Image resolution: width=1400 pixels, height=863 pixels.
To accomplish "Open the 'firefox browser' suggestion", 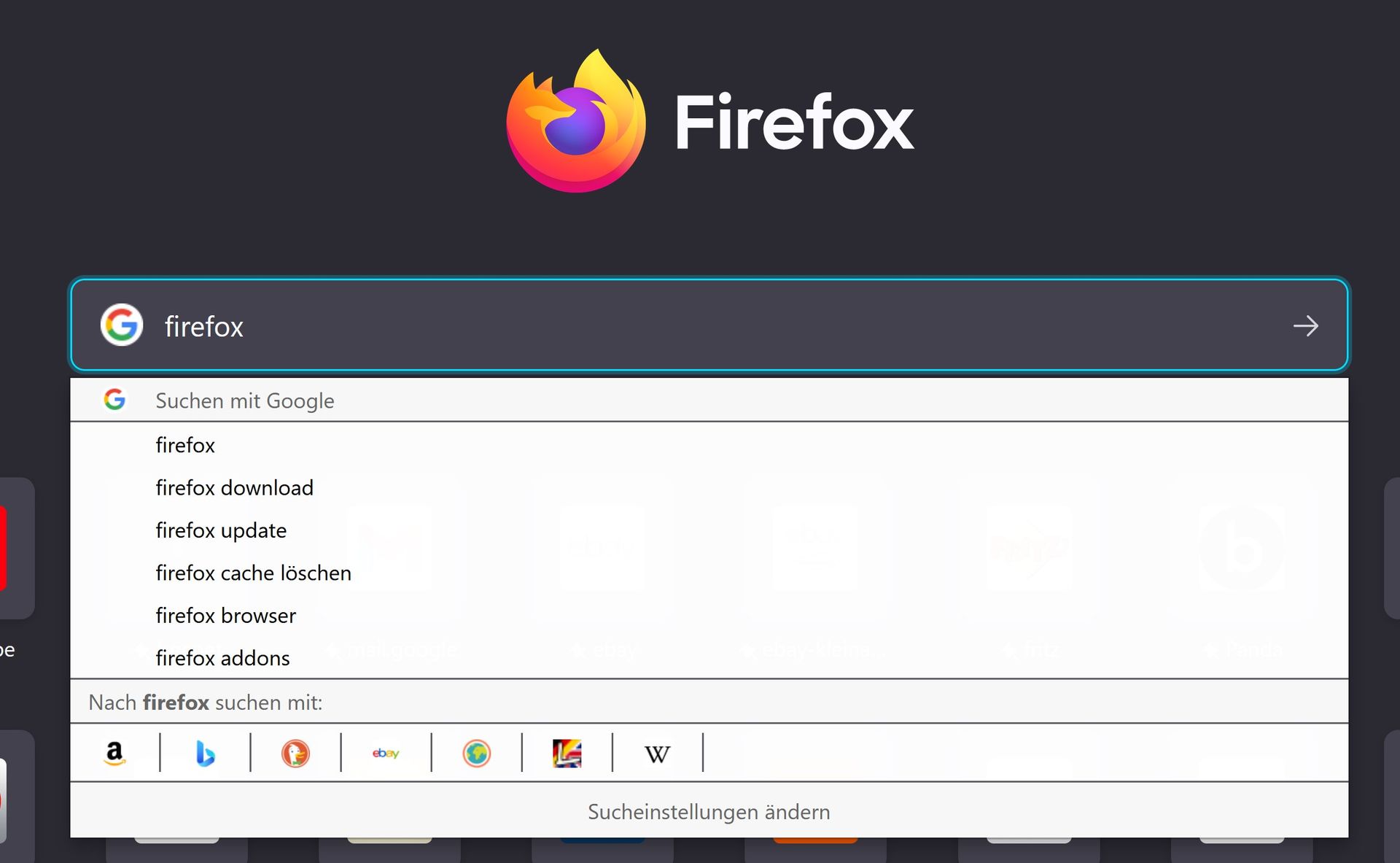I will pos(225,616).
